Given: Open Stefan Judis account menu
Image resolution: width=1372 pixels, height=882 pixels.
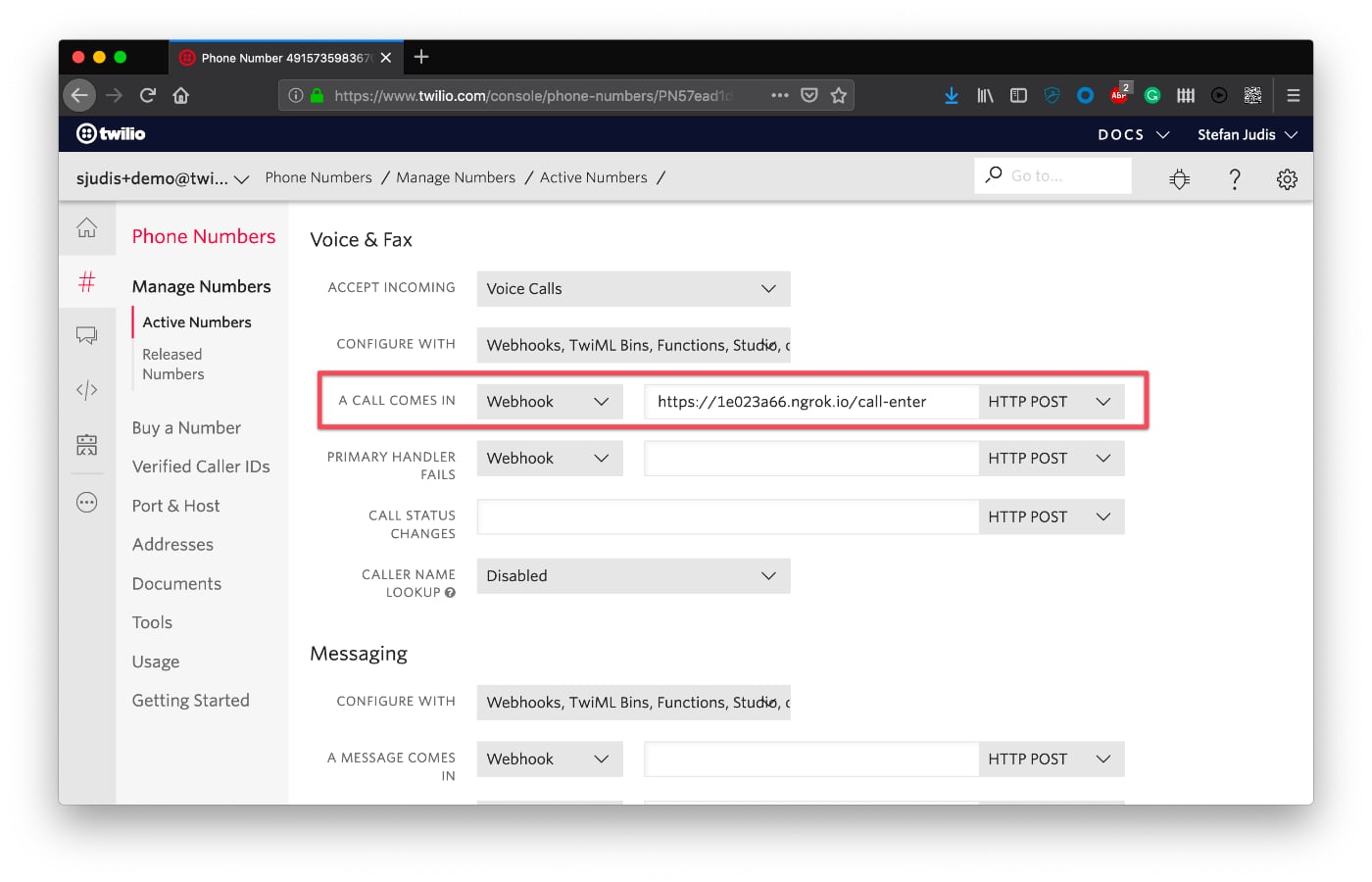Looking at the screenshot, I should pos(1248,134).
